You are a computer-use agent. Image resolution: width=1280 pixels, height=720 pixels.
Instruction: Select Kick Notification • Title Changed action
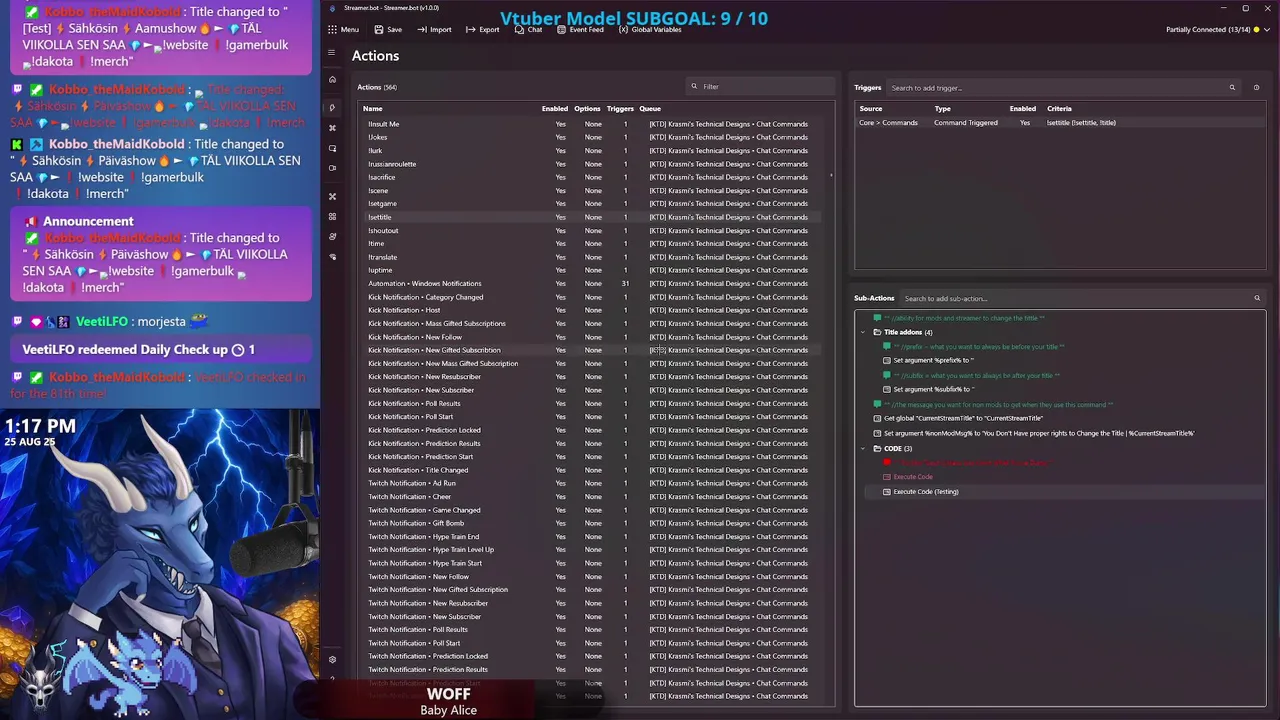coord(590,470)
